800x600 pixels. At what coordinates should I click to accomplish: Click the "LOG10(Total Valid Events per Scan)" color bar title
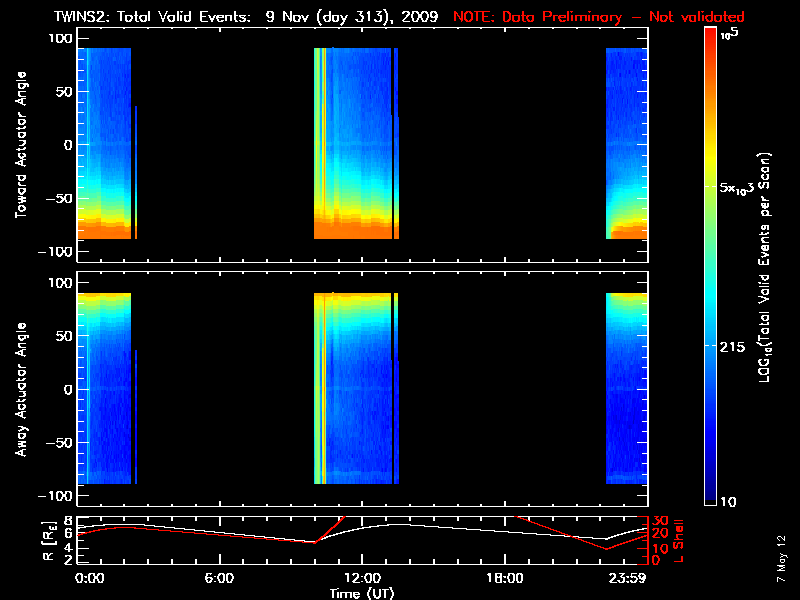(x=768, y=265)
